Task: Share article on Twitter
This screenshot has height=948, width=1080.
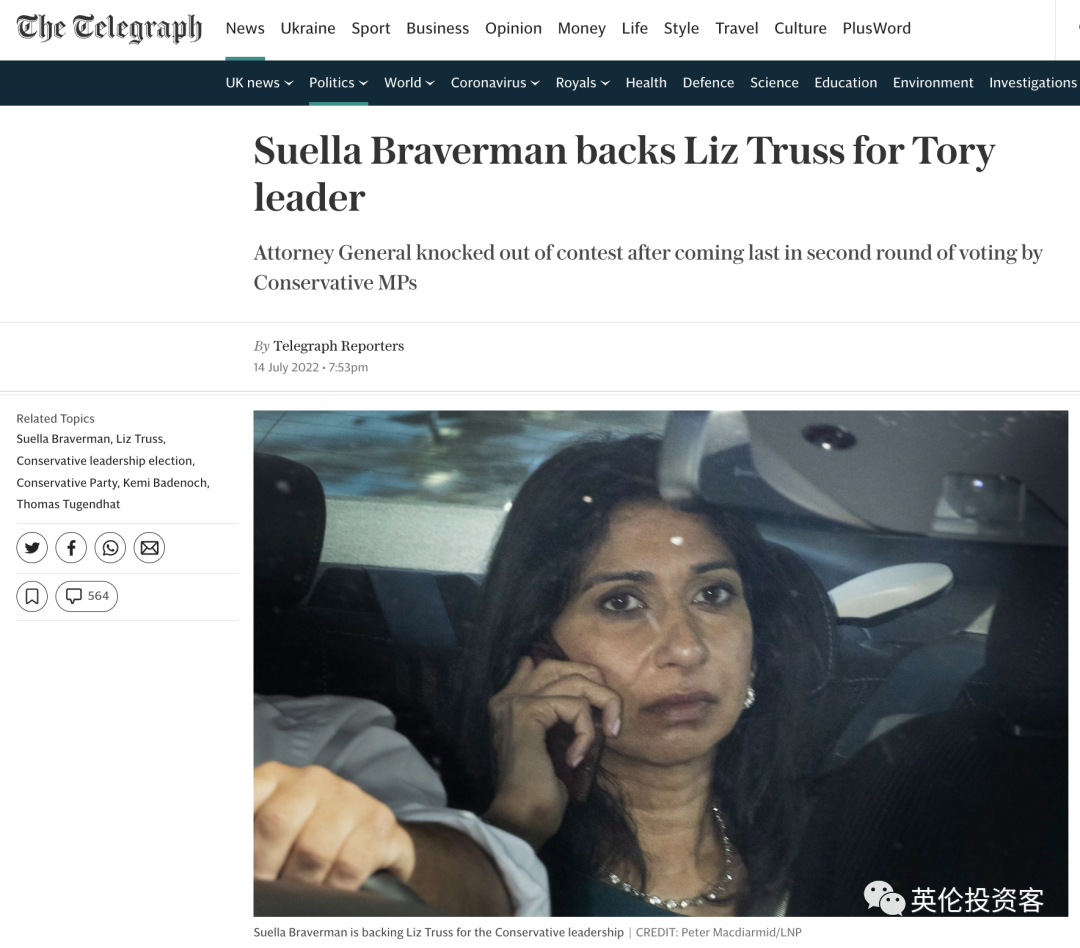Action: 32,548
